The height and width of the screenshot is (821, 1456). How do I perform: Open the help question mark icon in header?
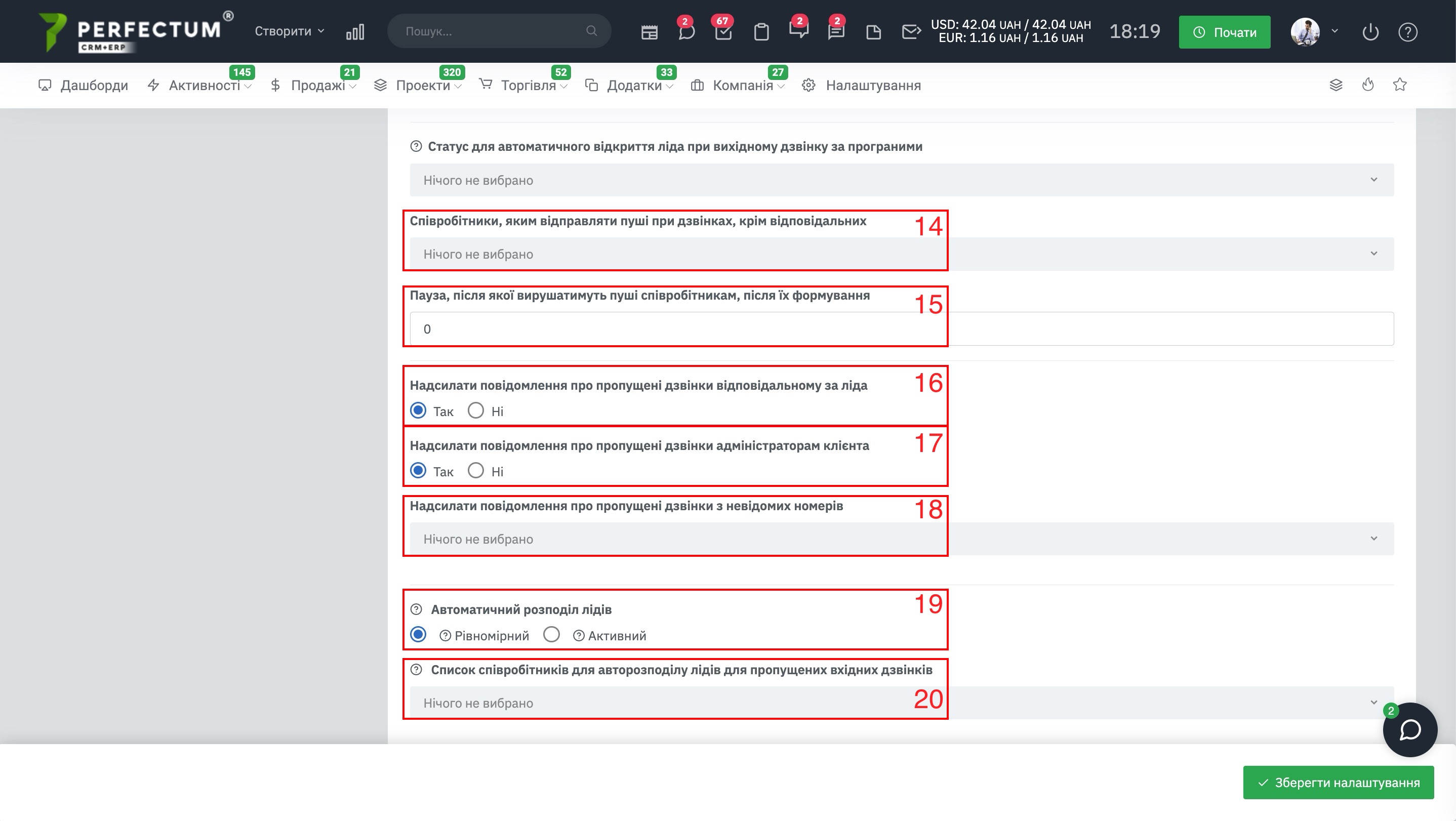click(x=1407, y=32)
